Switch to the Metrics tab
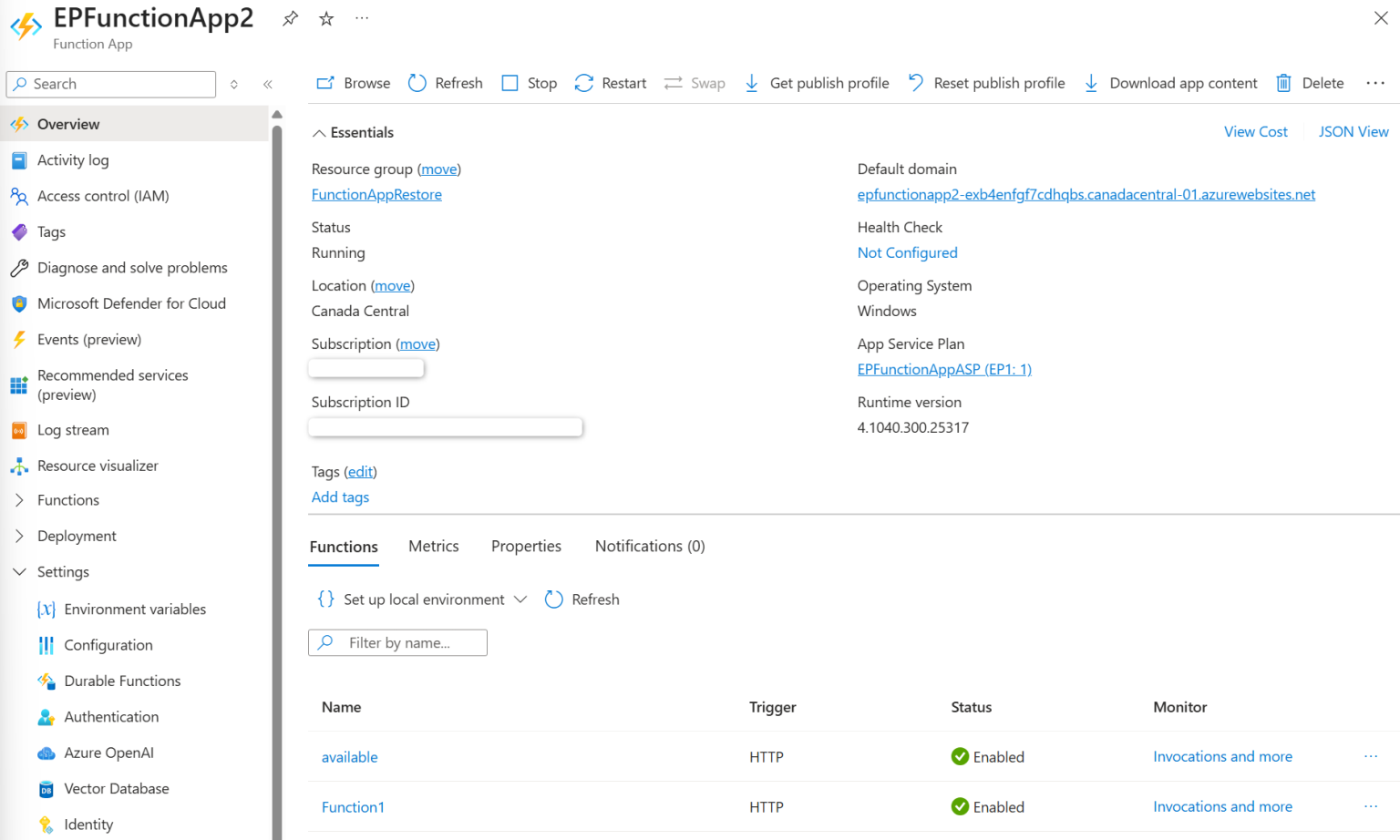The width and height of the screenshot is (1400, 840). (x=433, y=546)
